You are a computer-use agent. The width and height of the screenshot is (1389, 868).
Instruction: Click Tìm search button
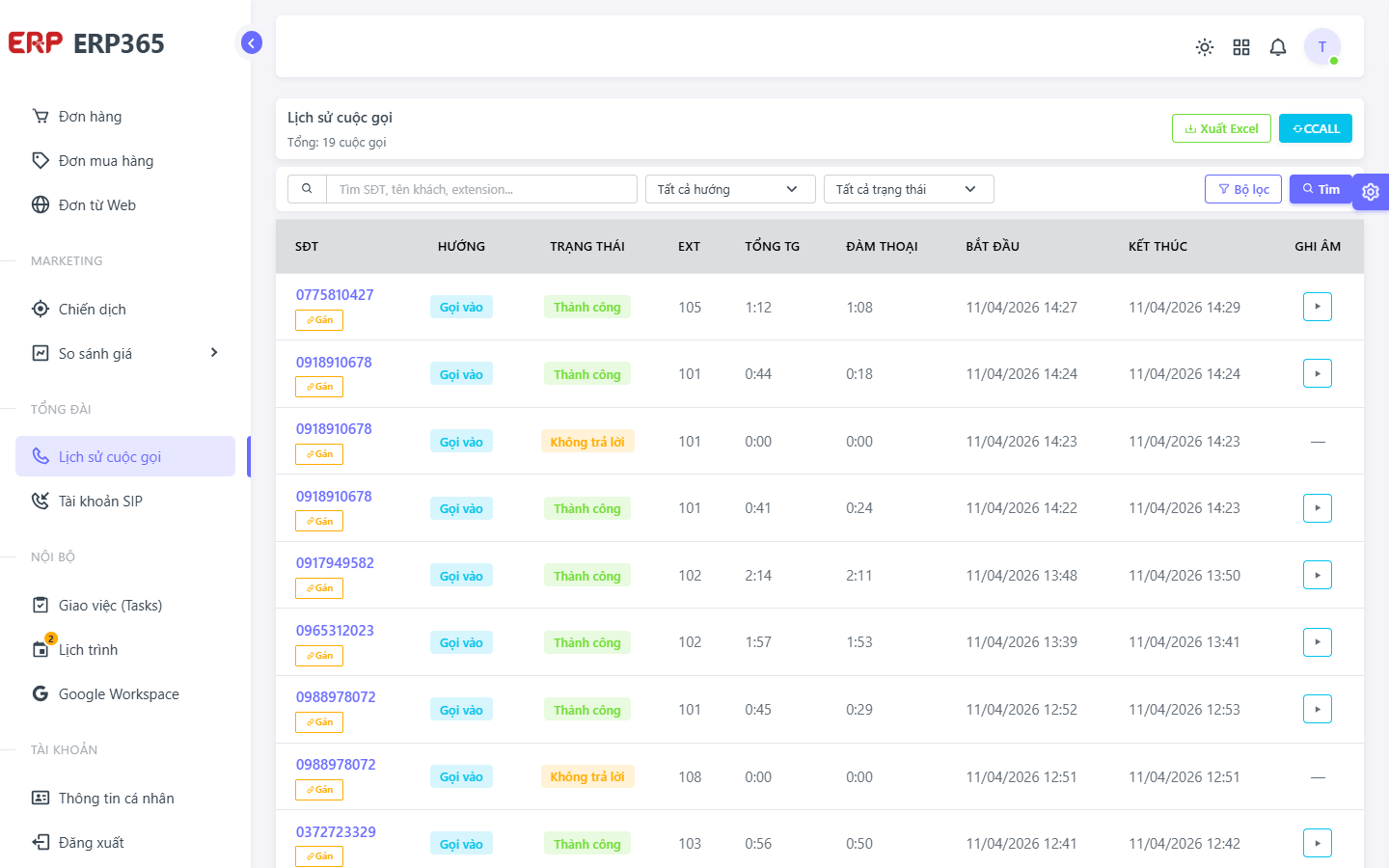tap(1321, 189)
